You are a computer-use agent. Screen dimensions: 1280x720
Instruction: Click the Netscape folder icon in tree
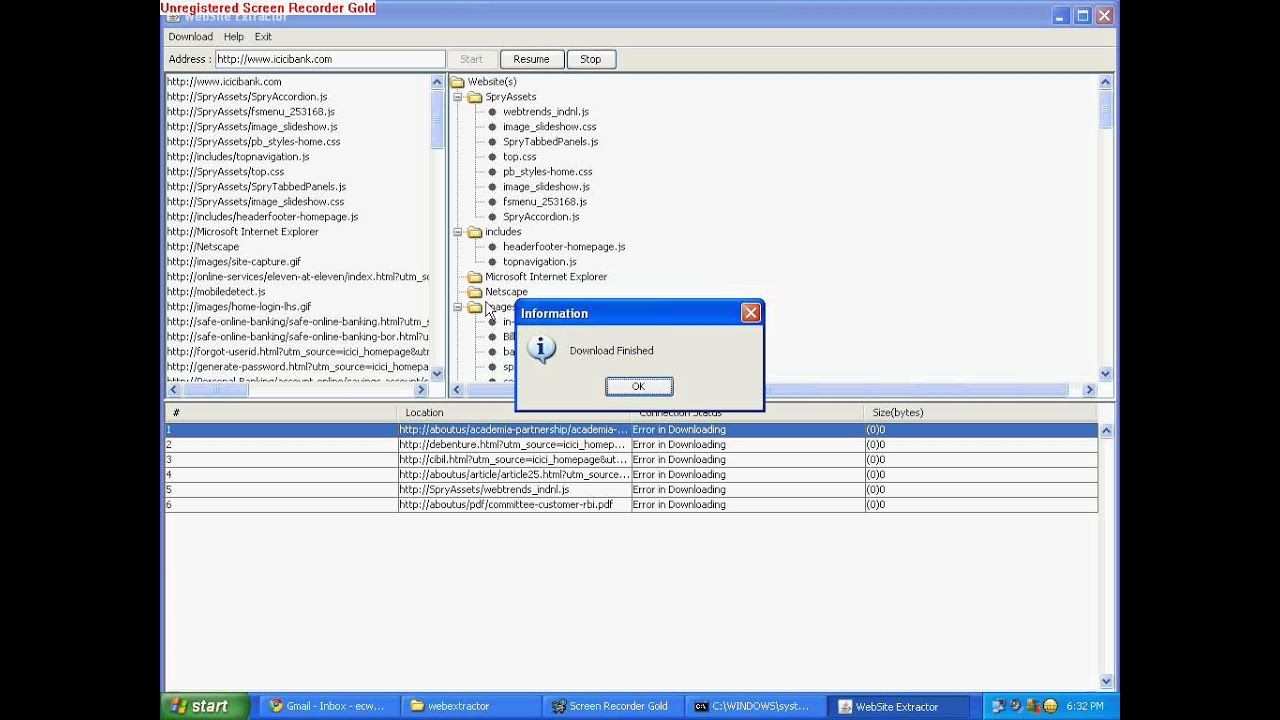[475, 292]
